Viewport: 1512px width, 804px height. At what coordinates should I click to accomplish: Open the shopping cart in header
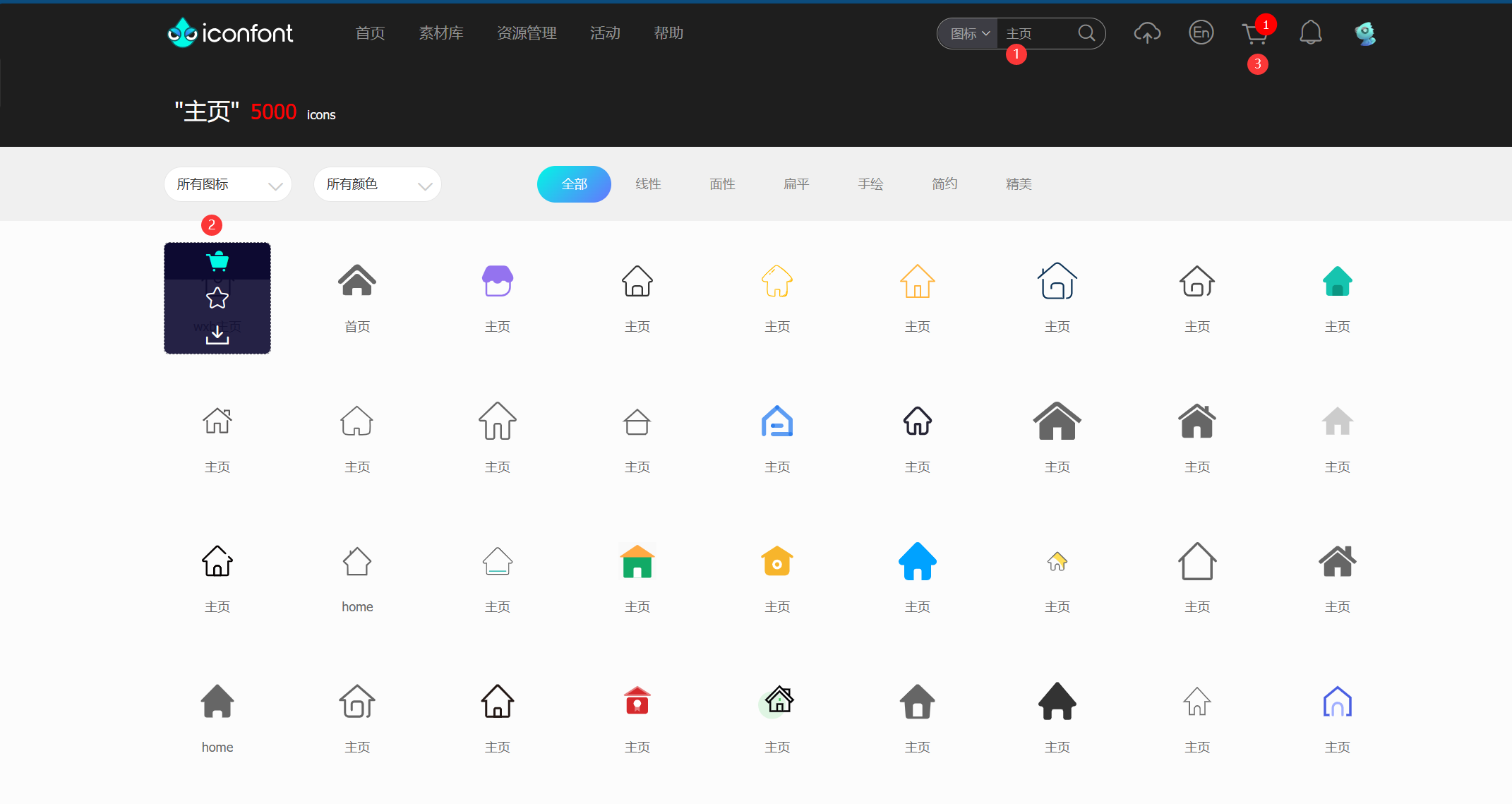[1254, 34]
